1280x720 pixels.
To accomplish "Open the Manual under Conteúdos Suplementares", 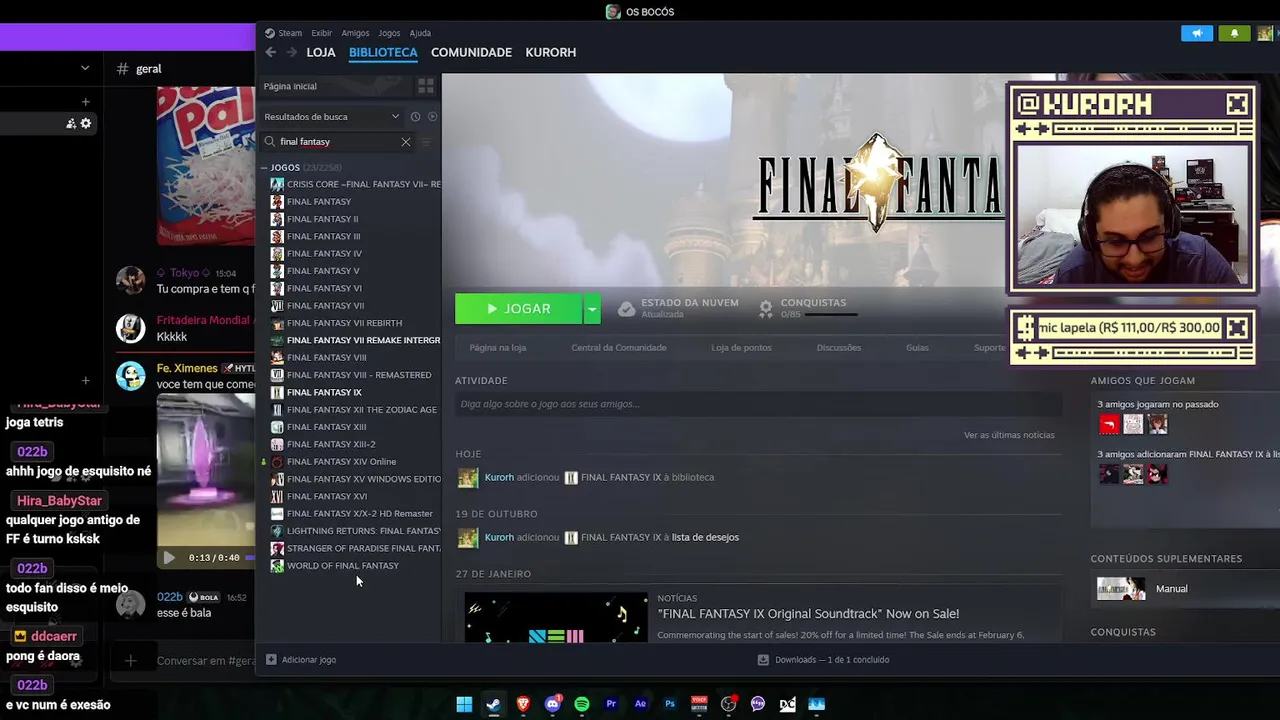I will pos(1172,589).
